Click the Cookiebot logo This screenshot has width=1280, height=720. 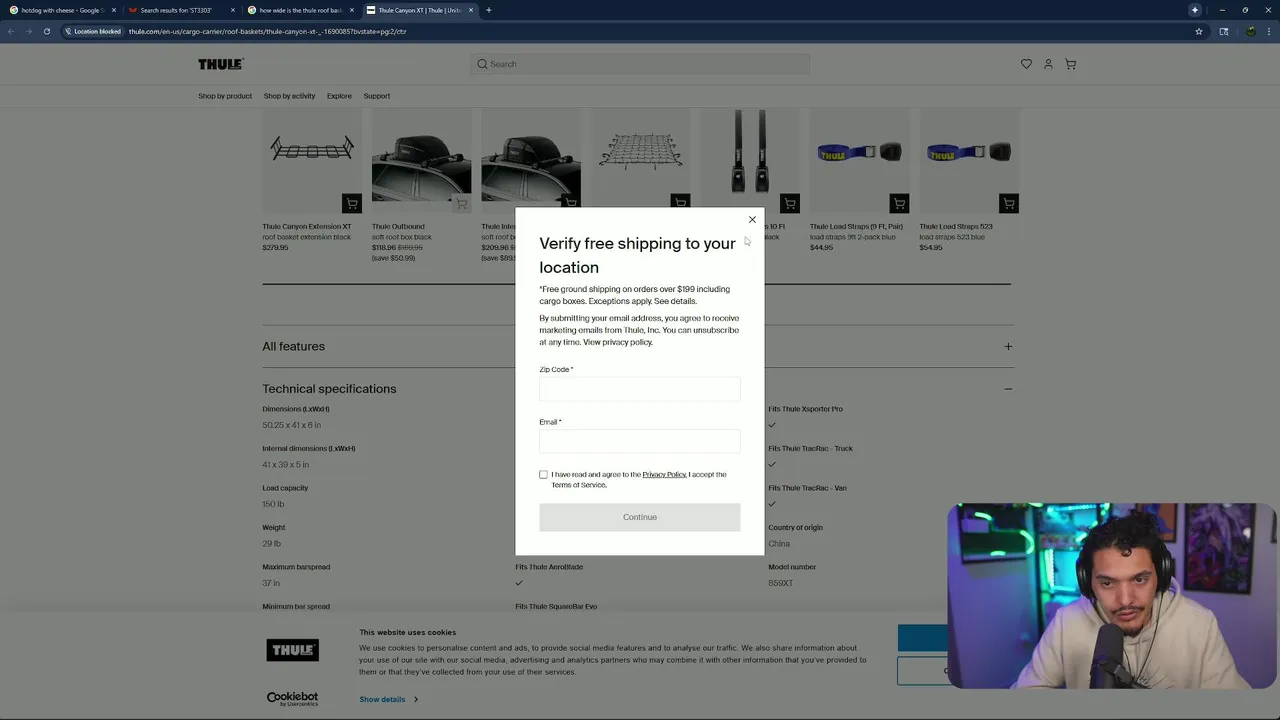292,699
